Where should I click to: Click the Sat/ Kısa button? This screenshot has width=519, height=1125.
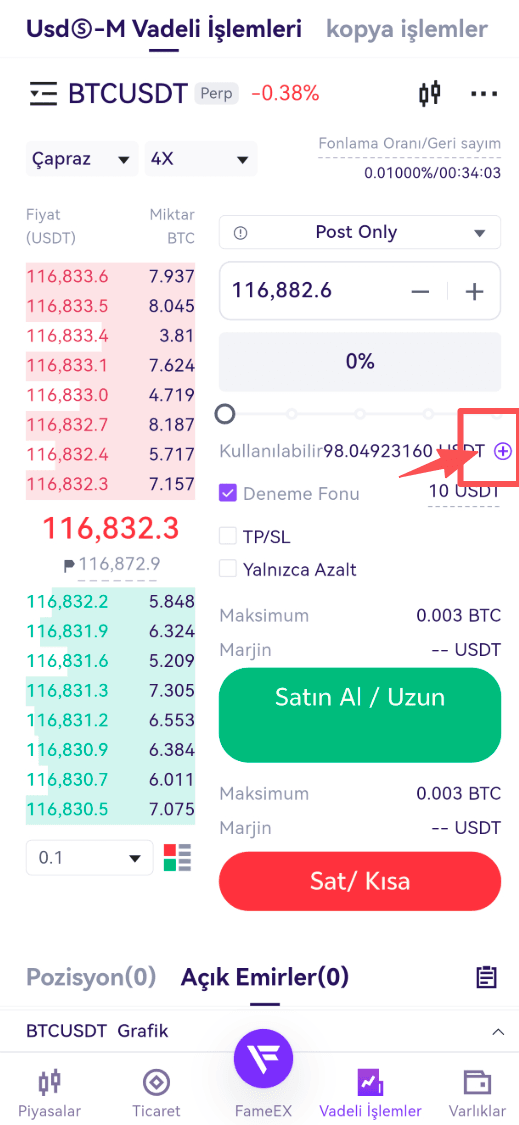360,881
